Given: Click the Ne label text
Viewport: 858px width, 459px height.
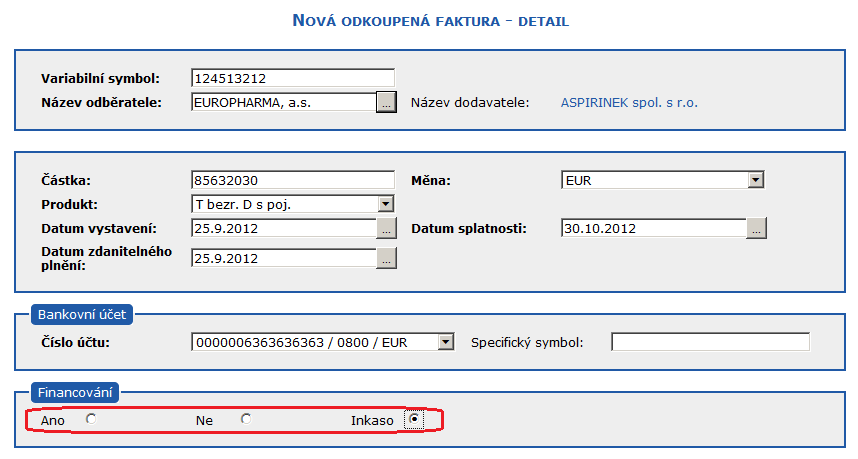Looking at the screenshot, I should 204,420.
